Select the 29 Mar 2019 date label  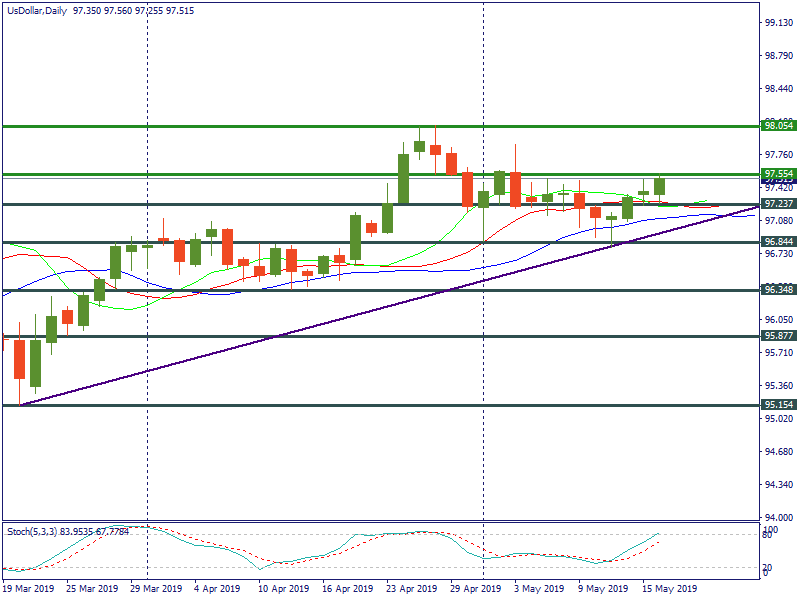[156, 589]
